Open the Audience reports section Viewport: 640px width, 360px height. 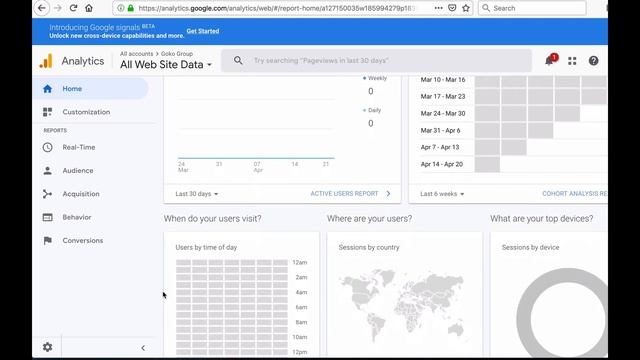tap(78, 171)
